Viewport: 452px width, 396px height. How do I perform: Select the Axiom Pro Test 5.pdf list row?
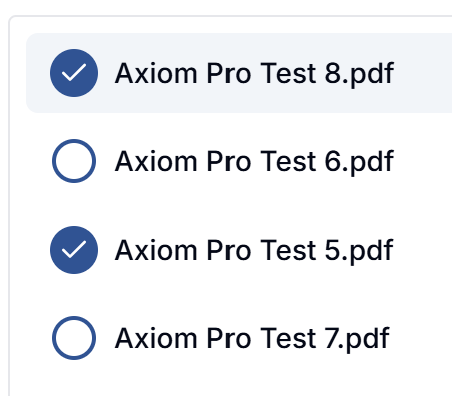pyautogui.click(x=239, y=250)
